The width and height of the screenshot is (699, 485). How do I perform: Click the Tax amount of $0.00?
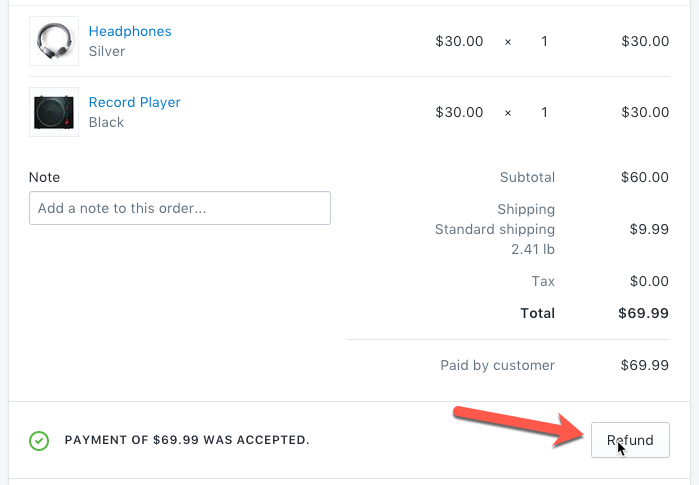point(649,281)
